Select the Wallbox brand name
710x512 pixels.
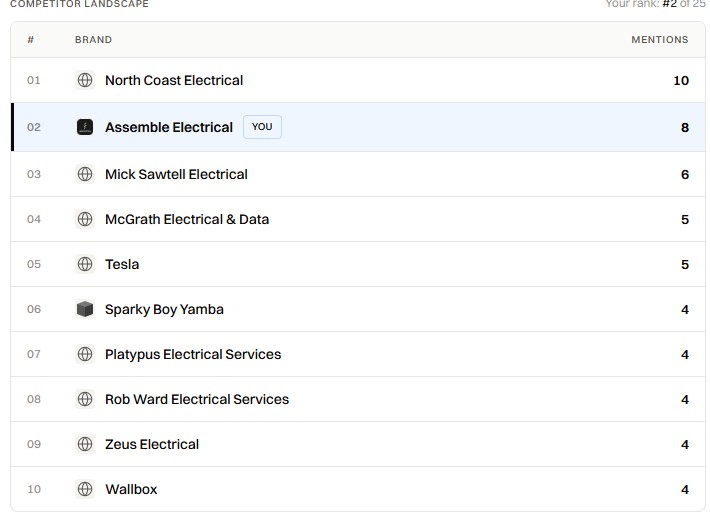(x=131, y=489)
